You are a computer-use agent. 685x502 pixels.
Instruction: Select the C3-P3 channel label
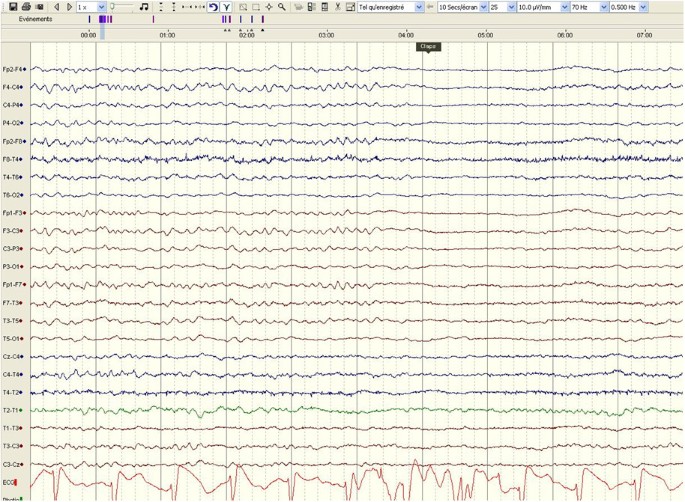(x=13, y=249)
